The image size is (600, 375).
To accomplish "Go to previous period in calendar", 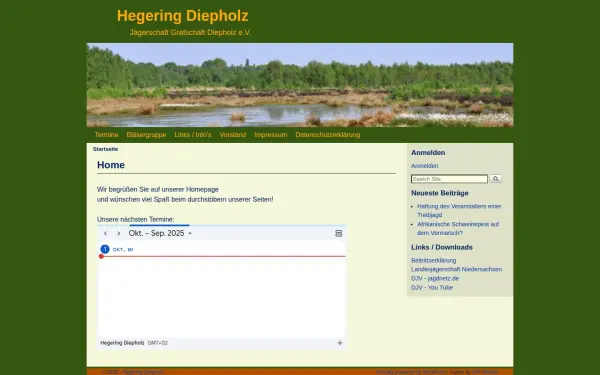I will [105, 233].
